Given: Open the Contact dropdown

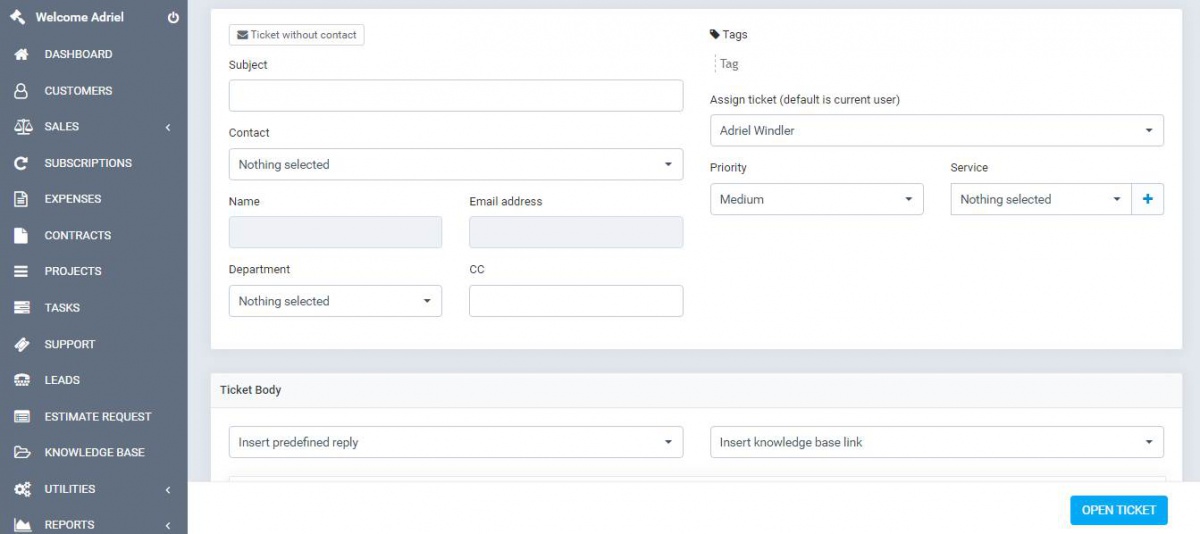Looking at the screenshot, I should (x=455, y=164).
